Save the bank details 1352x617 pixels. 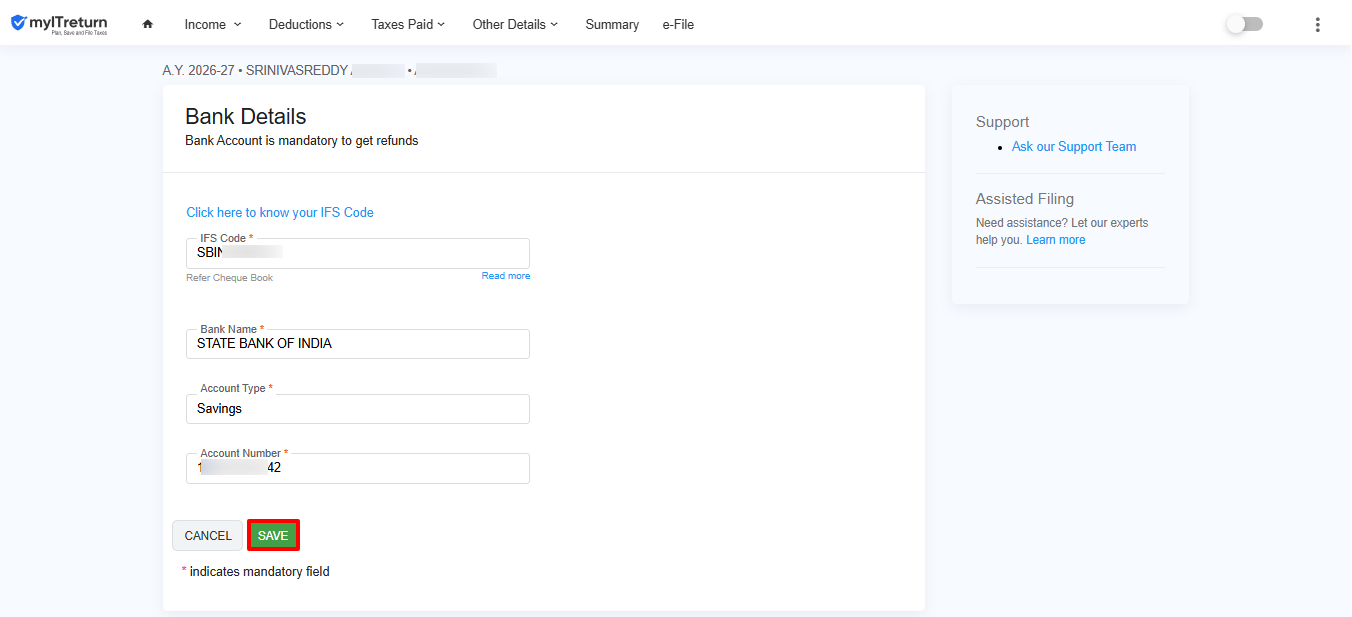coord(273,535)
